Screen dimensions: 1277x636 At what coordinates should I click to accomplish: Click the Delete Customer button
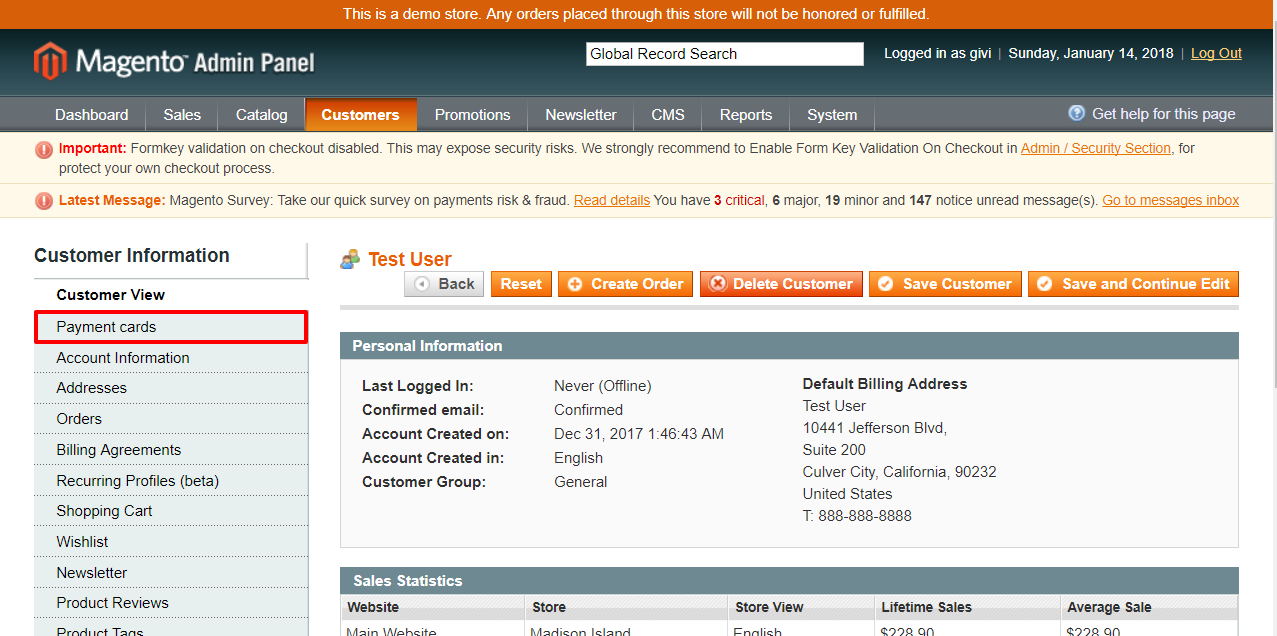781,284
